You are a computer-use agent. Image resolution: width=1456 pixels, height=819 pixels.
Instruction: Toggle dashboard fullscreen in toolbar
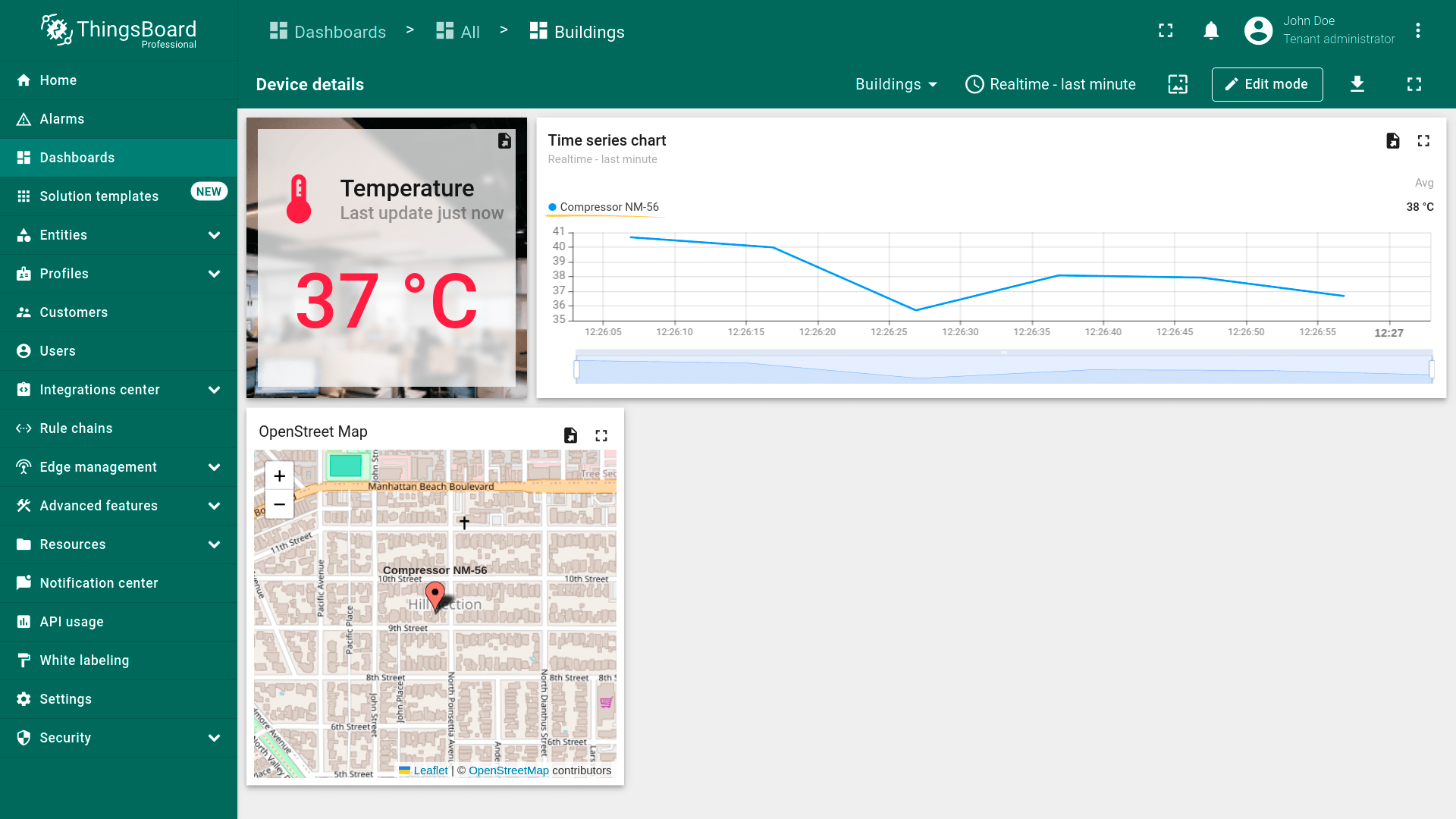(x=1414, y=84)
